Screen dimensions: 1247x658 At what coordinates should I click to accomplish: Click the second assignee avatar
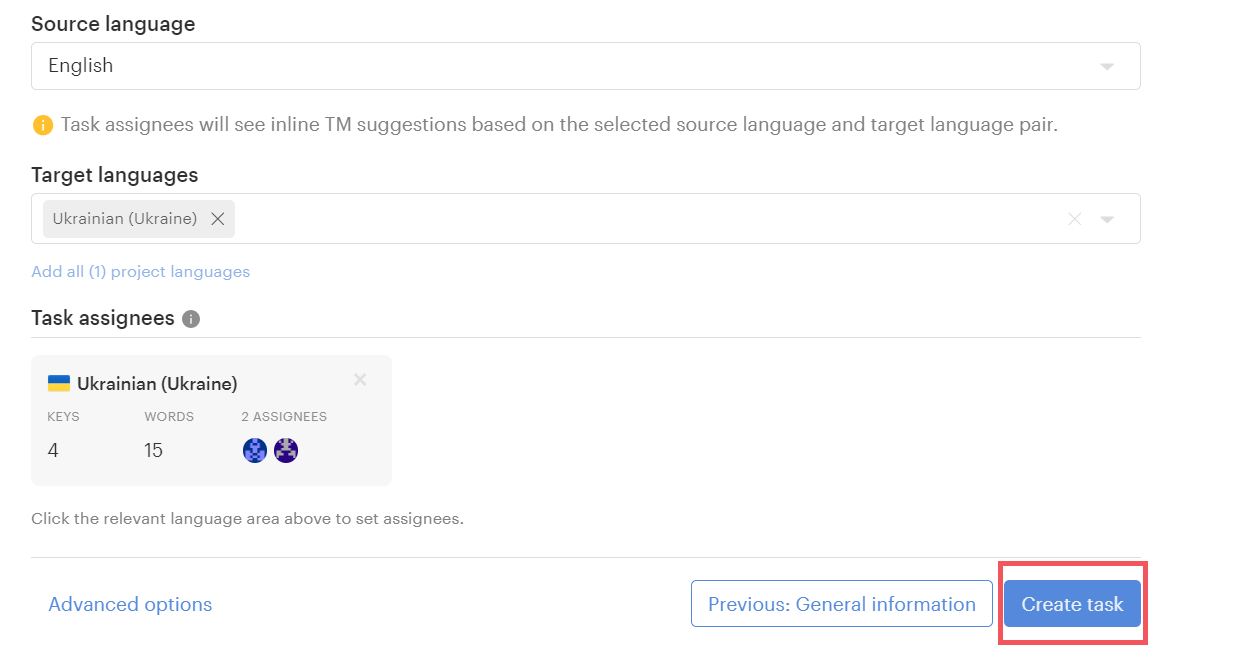coord(286,451)
